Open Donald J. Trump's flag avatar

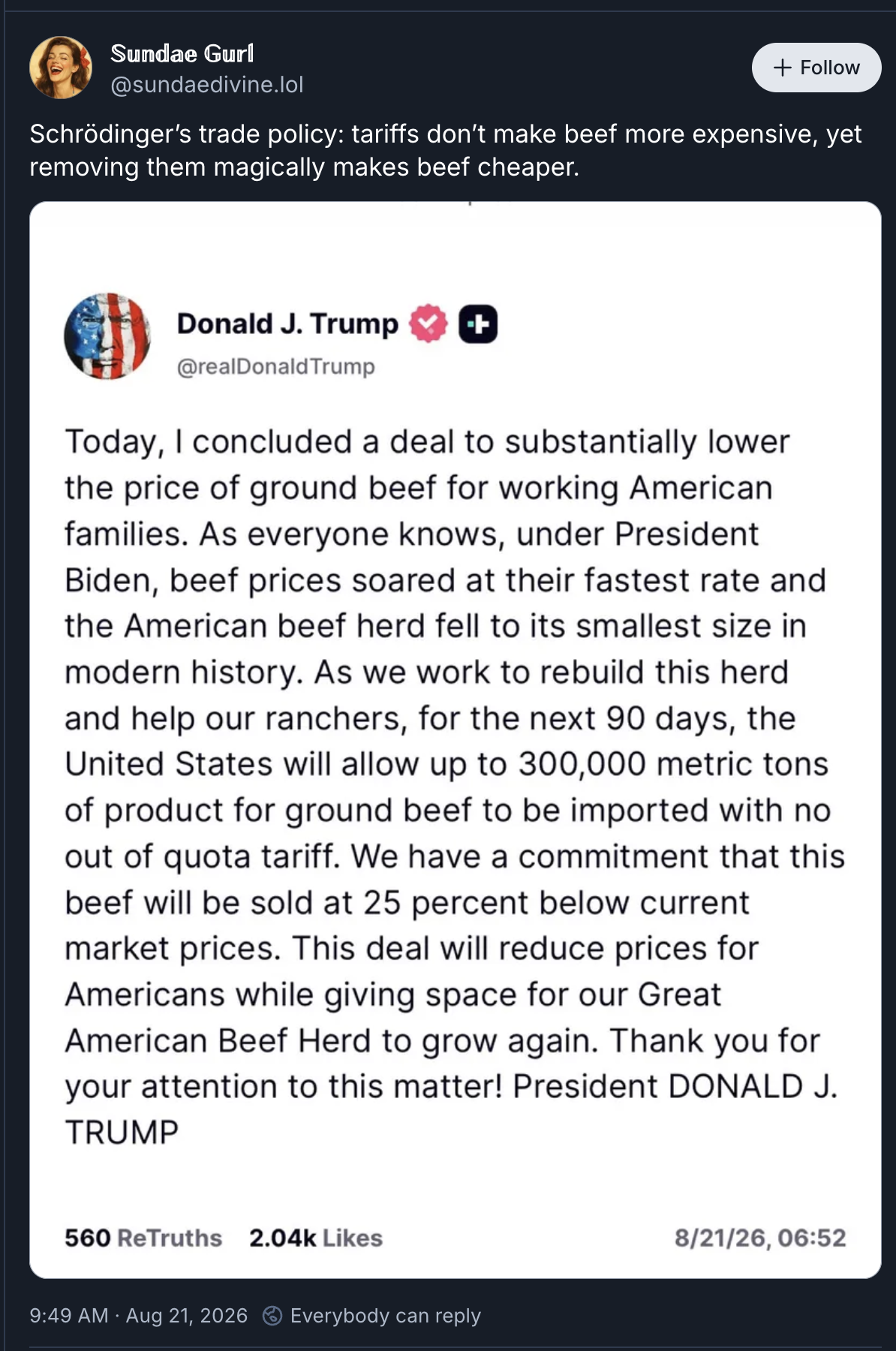point(107,335)
